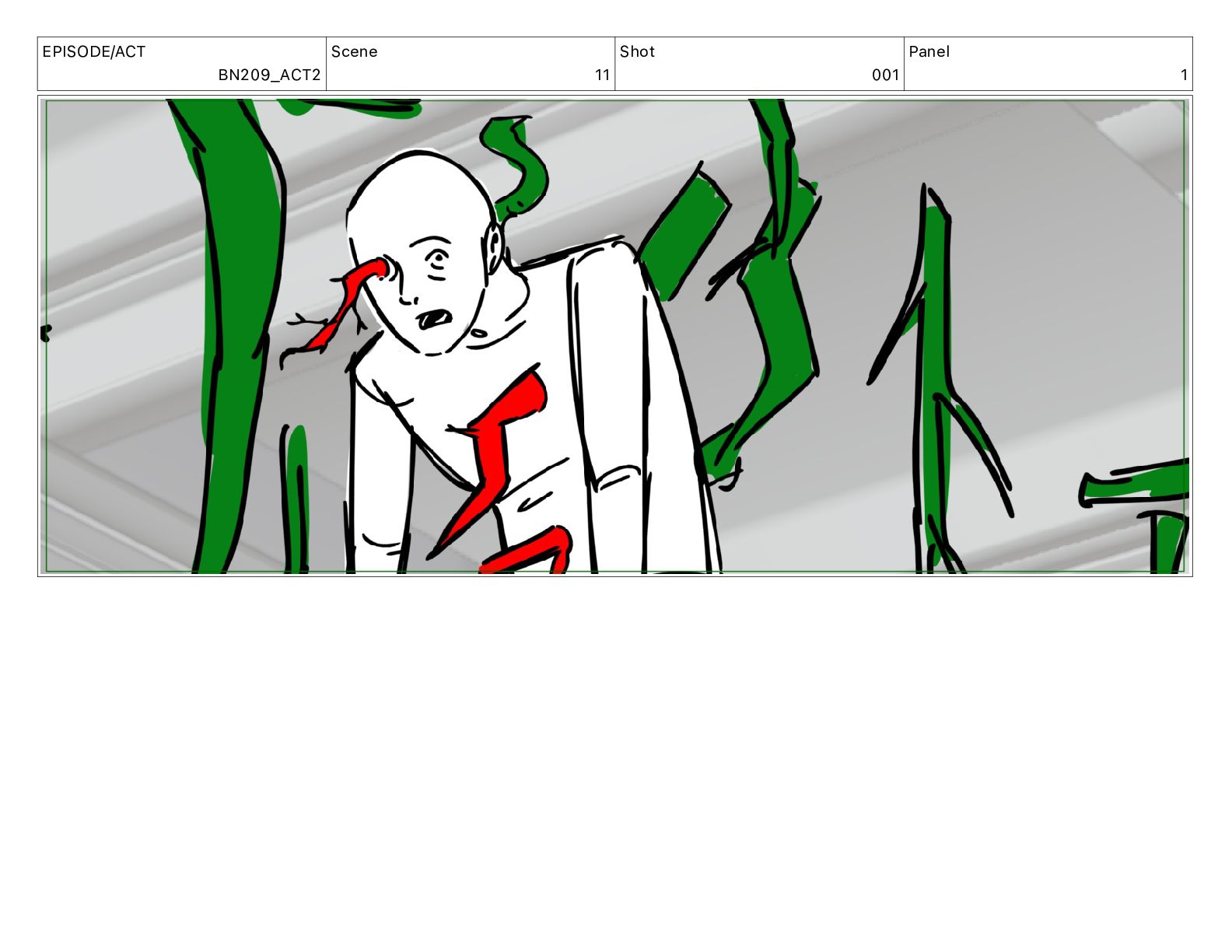Select the scene number 11

click(602, 75)
